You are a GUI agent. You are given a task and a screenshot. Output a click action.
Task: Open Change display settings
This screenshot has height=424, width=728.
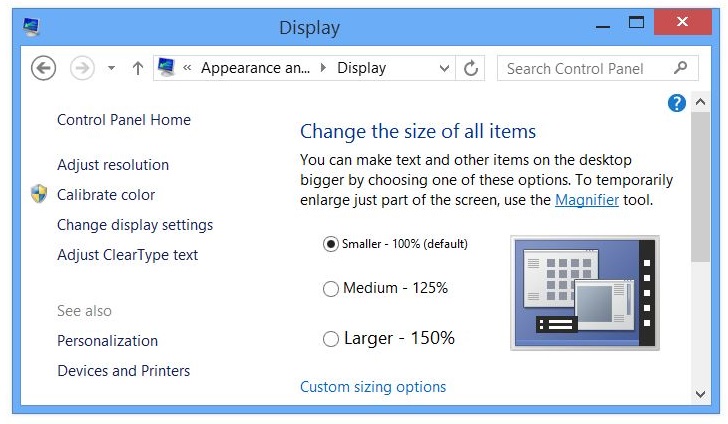pos(135,225)
